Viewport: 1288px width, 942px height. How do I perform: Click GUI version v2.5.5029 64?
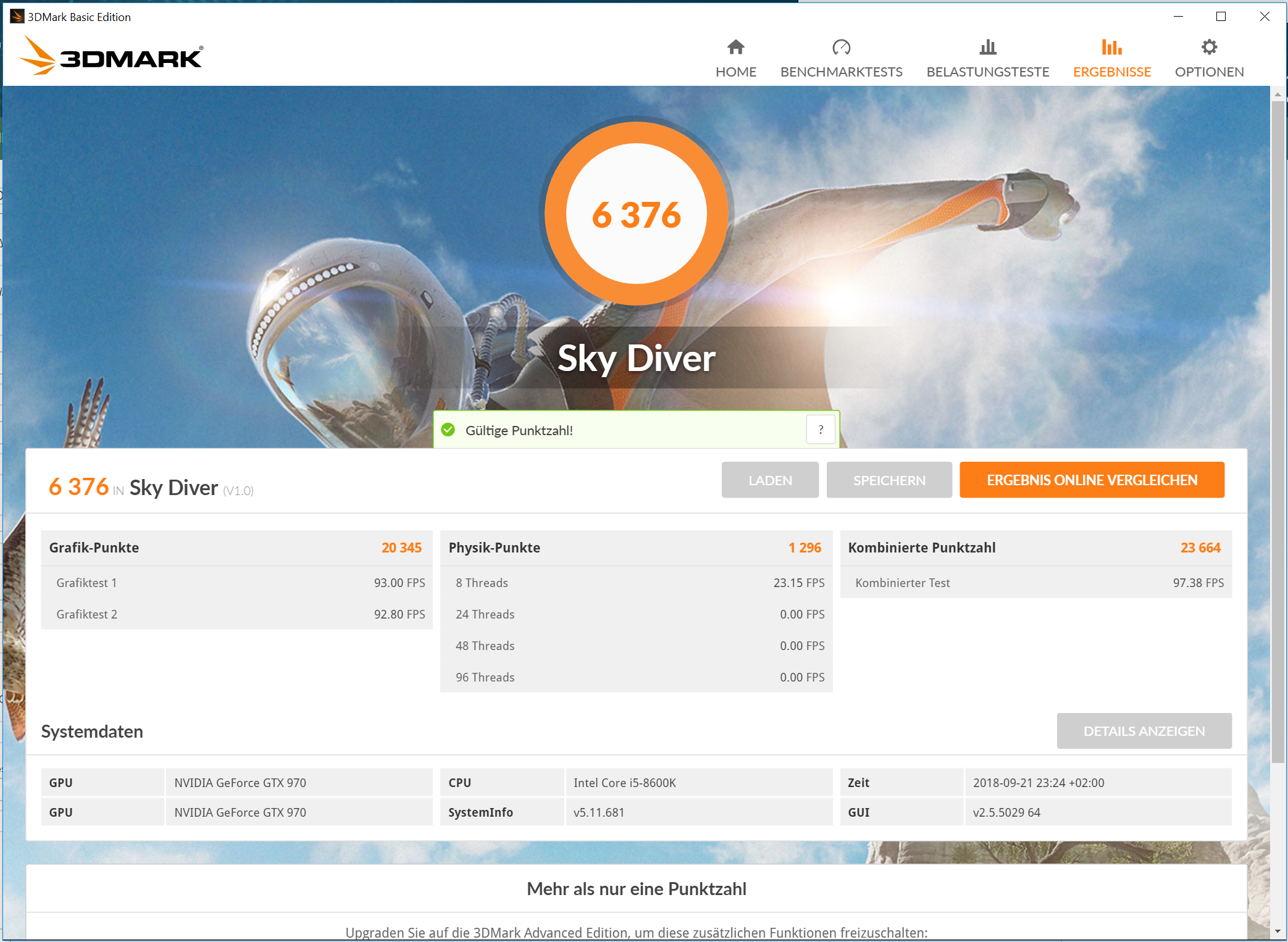click(x=1006, y=812)
